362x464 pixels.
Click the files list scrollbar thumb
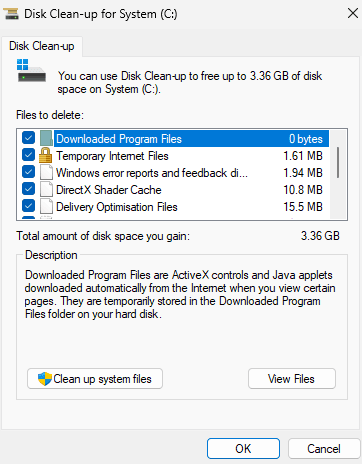338,162
